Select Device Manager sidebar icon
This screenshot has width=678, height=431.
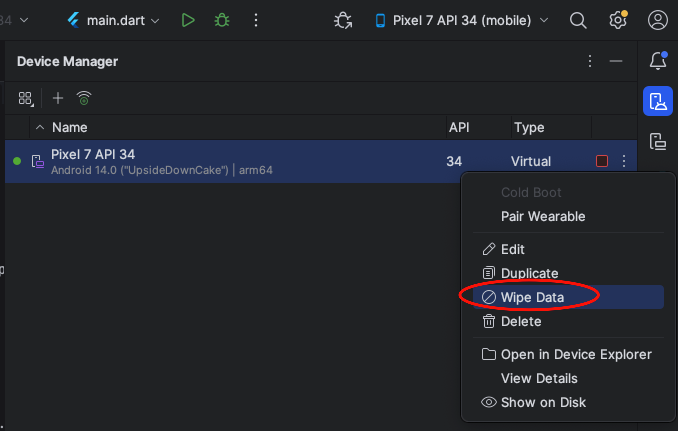657,101
